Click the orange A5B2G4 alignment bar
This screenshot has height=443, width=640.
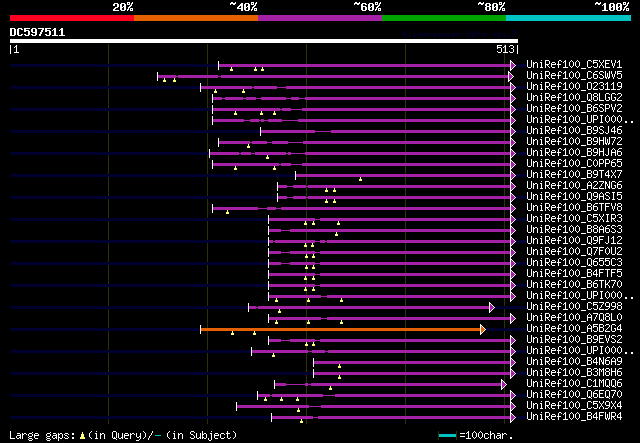coord(340,329)
